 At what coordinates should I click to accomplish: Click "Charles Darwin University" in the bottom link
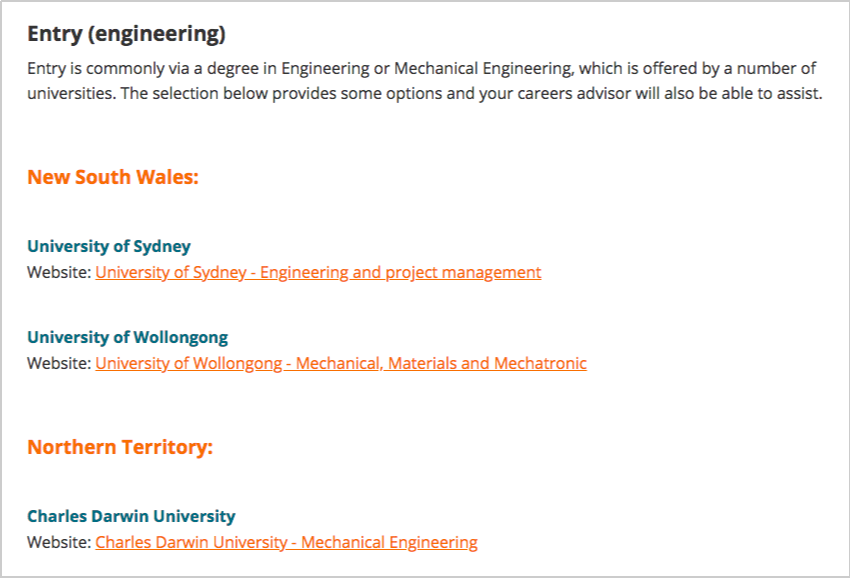(191, 542)
